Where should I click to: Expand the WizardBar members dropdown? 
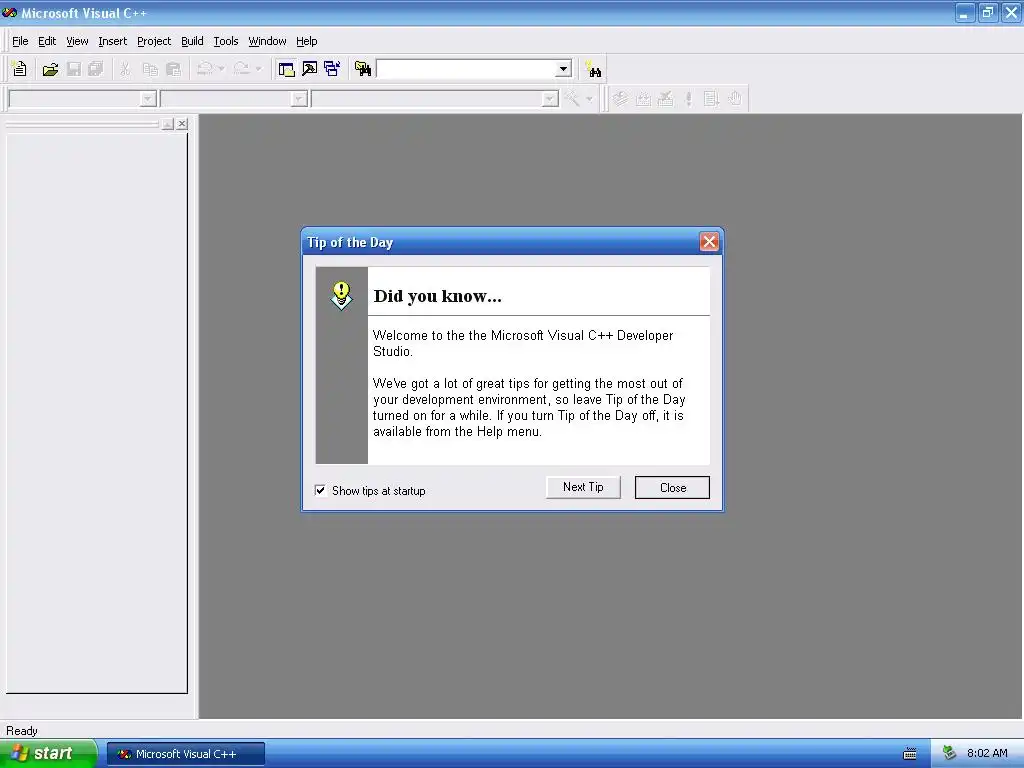550,99
